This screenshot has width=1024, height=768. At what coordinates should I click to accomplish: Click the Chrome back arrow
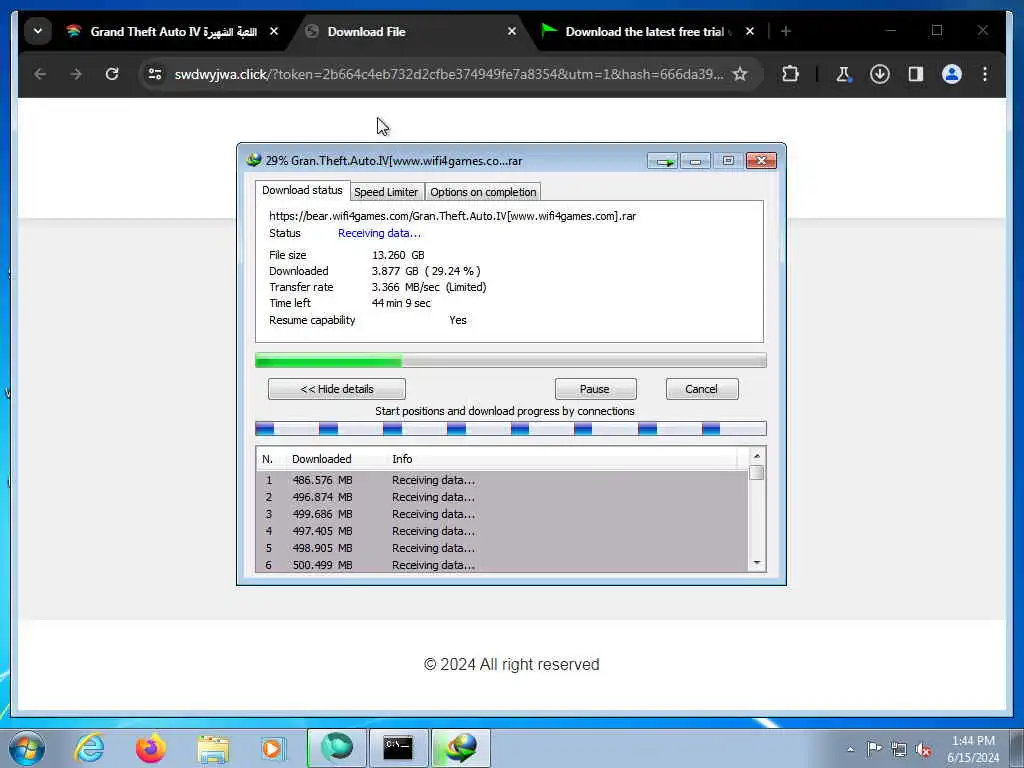tap(40, 74)
